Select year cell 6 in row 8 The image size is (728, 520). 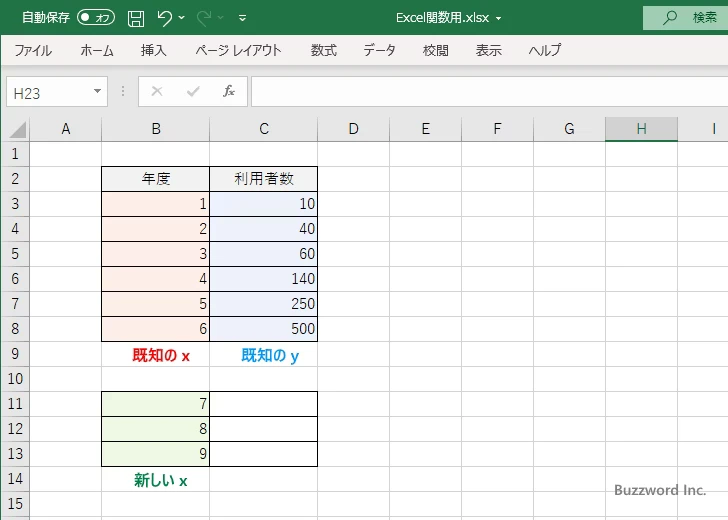(x=156, y=329)
